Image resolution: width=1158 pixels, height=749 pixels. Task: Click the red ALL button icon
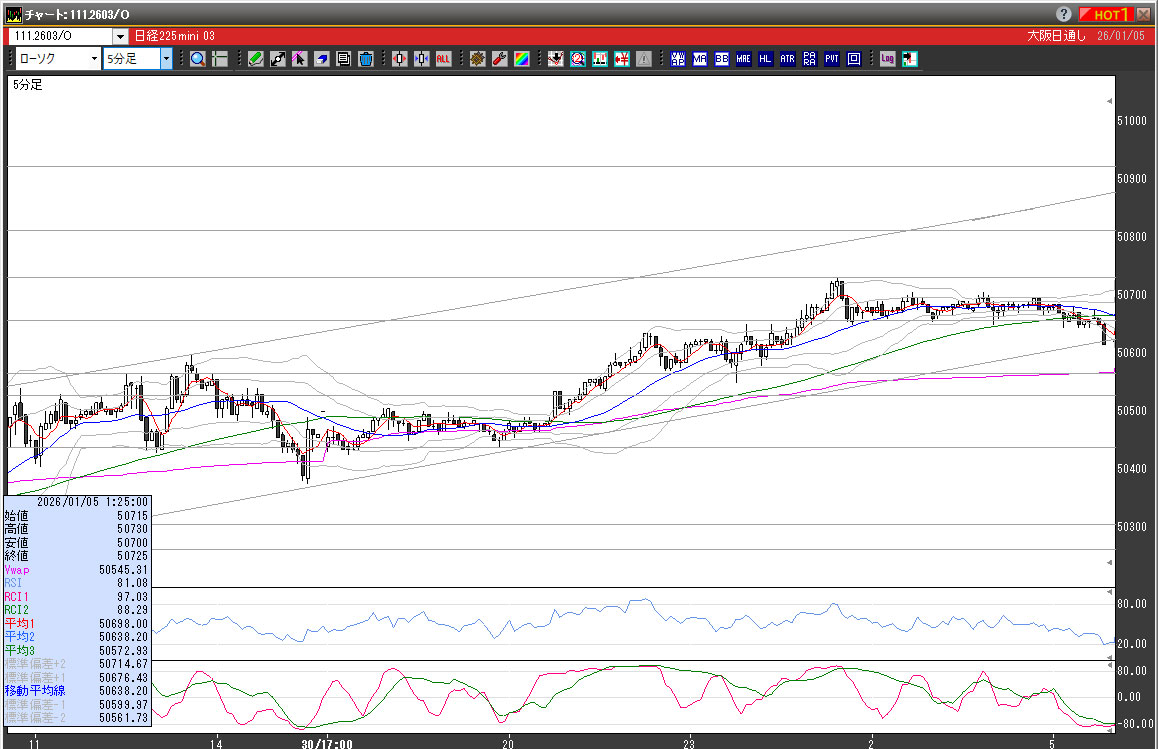point(443,59)
